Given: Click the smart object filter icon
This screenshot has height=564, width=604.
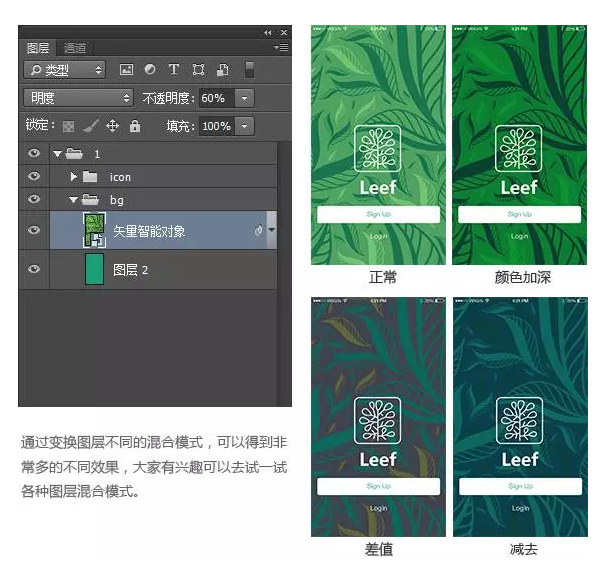Looking at the screenshot, I should [222, 70].
